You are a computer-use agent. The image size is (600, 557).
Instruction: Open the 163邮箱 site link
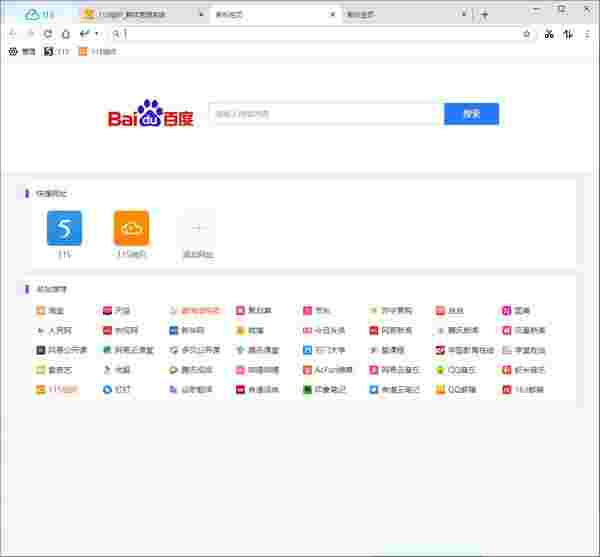(x=523, y=389)
